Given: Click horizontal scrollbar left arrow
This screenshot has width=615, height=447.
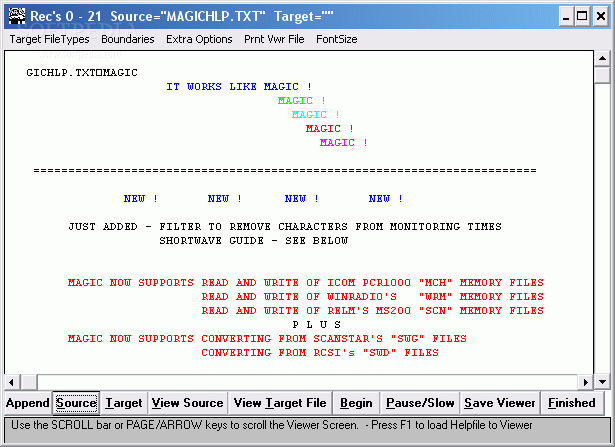Looking at the screenshot, I should (12, 382).
